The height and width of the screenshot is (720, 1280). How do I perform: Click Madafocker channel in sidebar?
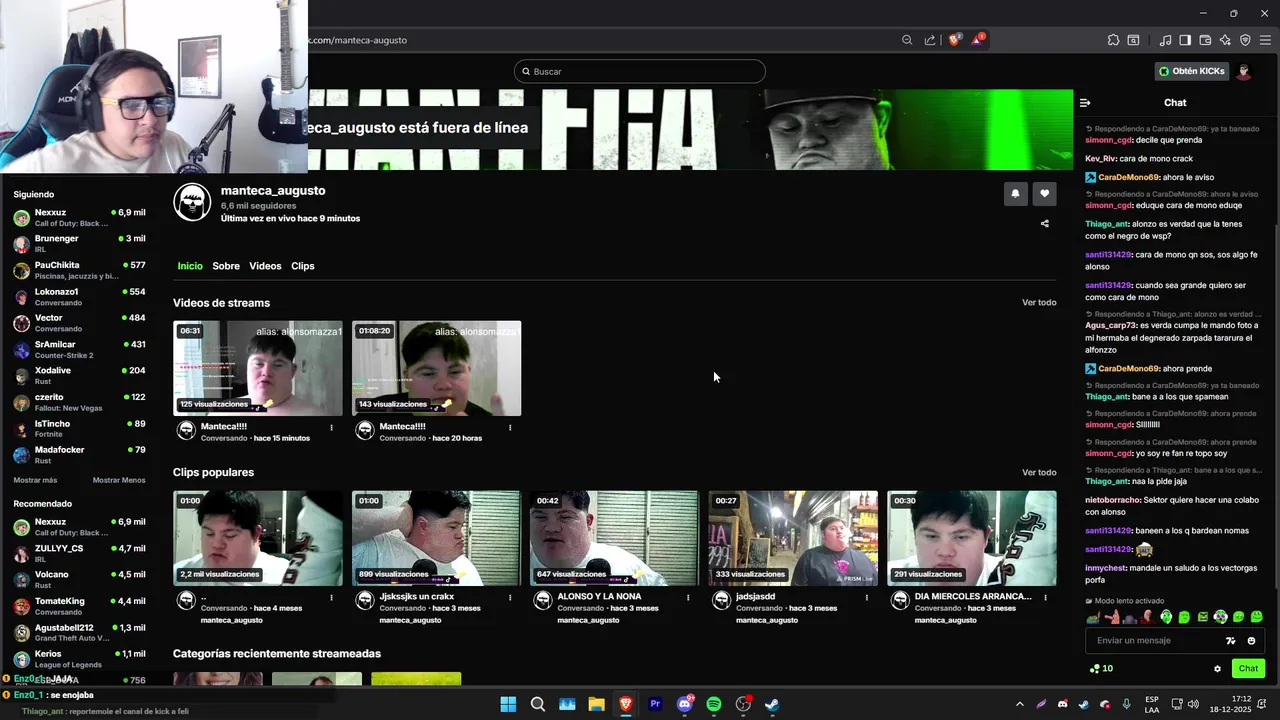(79, 455)
